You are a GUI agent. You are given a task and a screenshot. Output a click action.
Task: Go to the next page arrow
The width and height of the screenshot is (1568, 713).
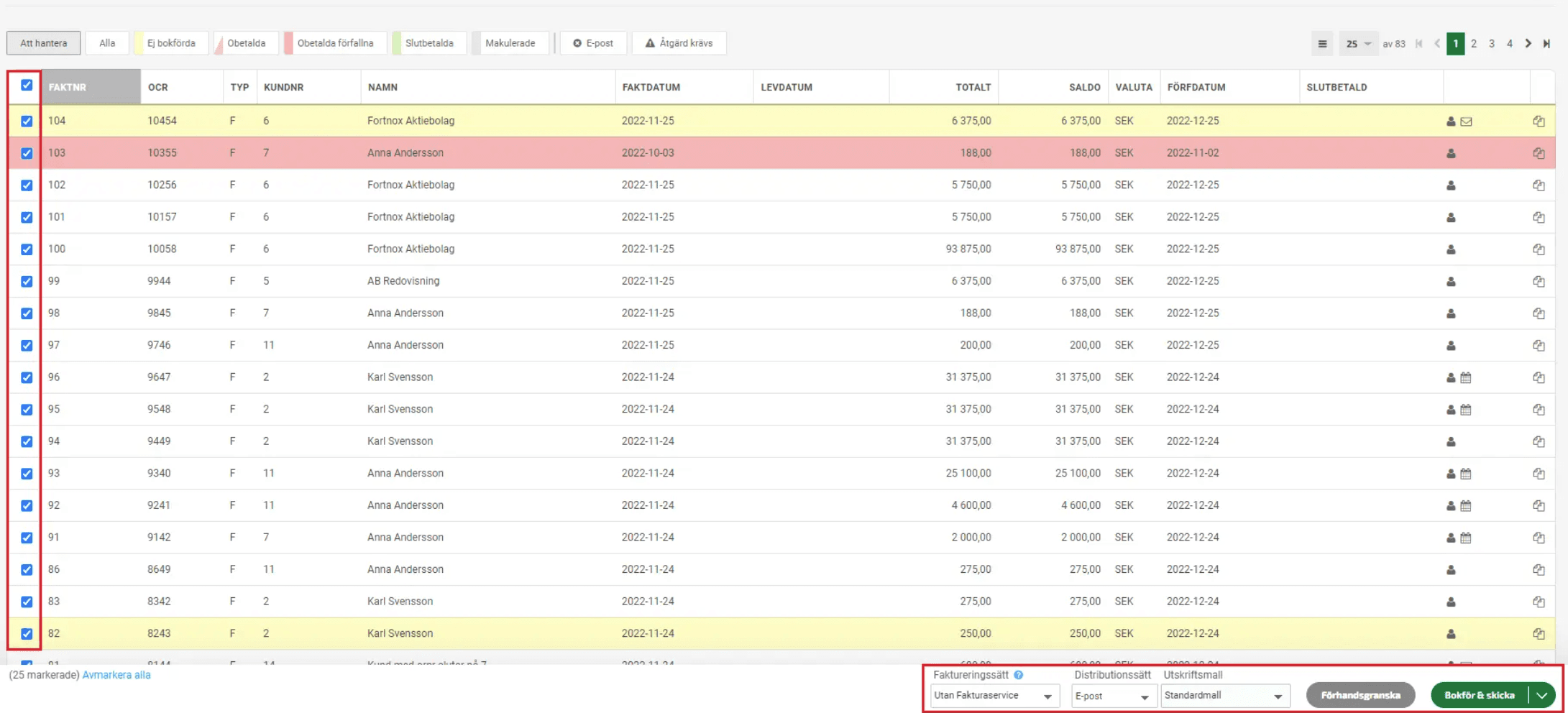1528,44
